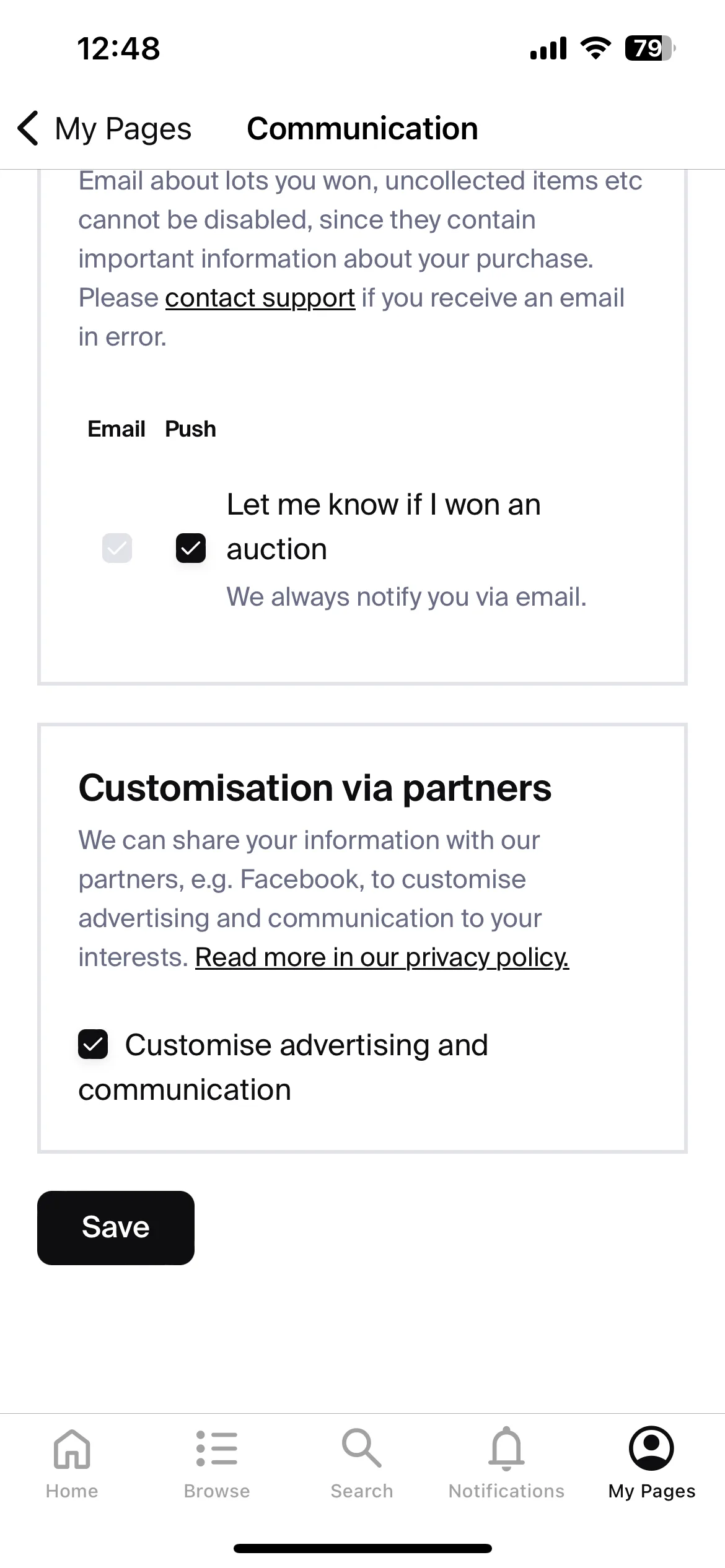Tap the Let me know if I won an auction text

tap(384, 526)
